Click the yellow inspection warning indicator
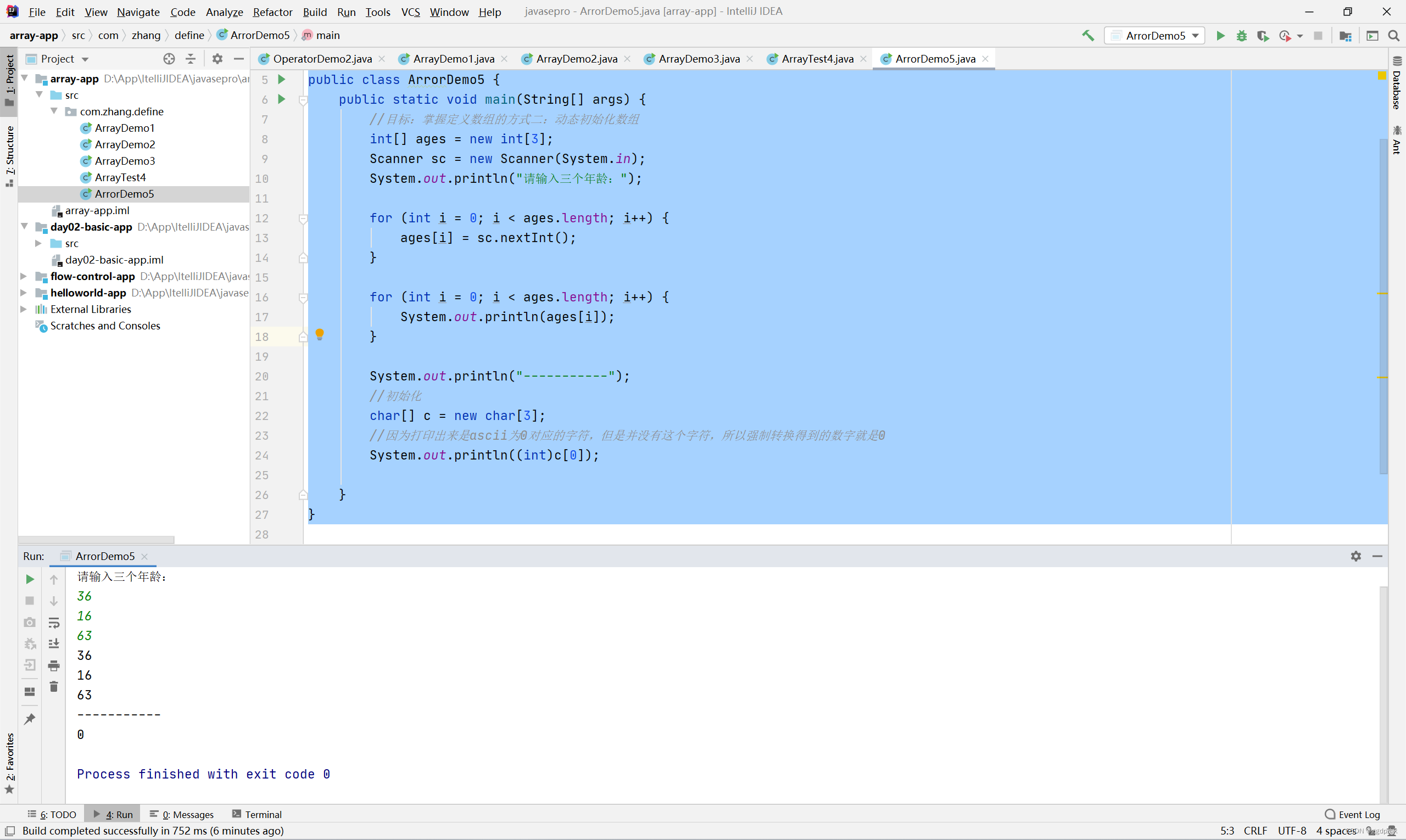The height and width of the screenshot is (840, 1406). (x=1382, y=76)
